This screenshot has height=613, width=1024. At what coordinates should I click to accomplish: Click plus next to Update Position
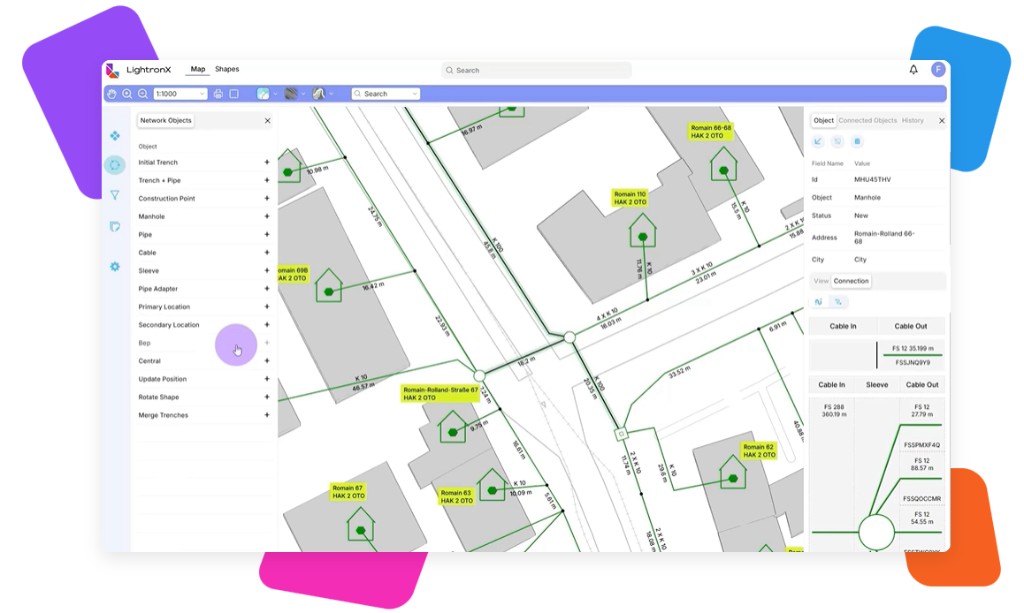[x=266, y=379]
